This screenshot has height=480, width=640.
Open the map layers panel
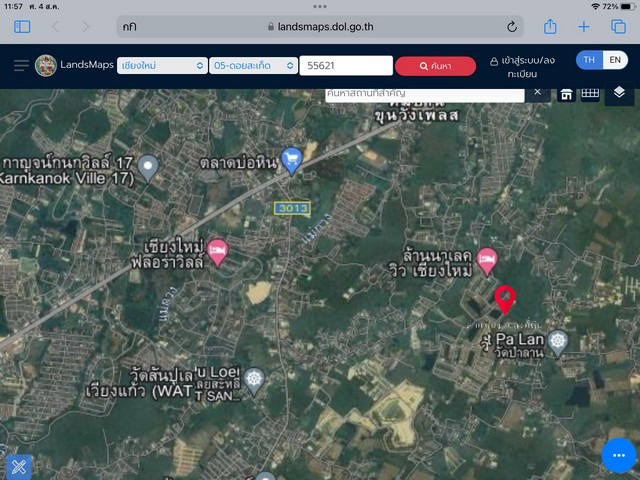tap(619, 92)
